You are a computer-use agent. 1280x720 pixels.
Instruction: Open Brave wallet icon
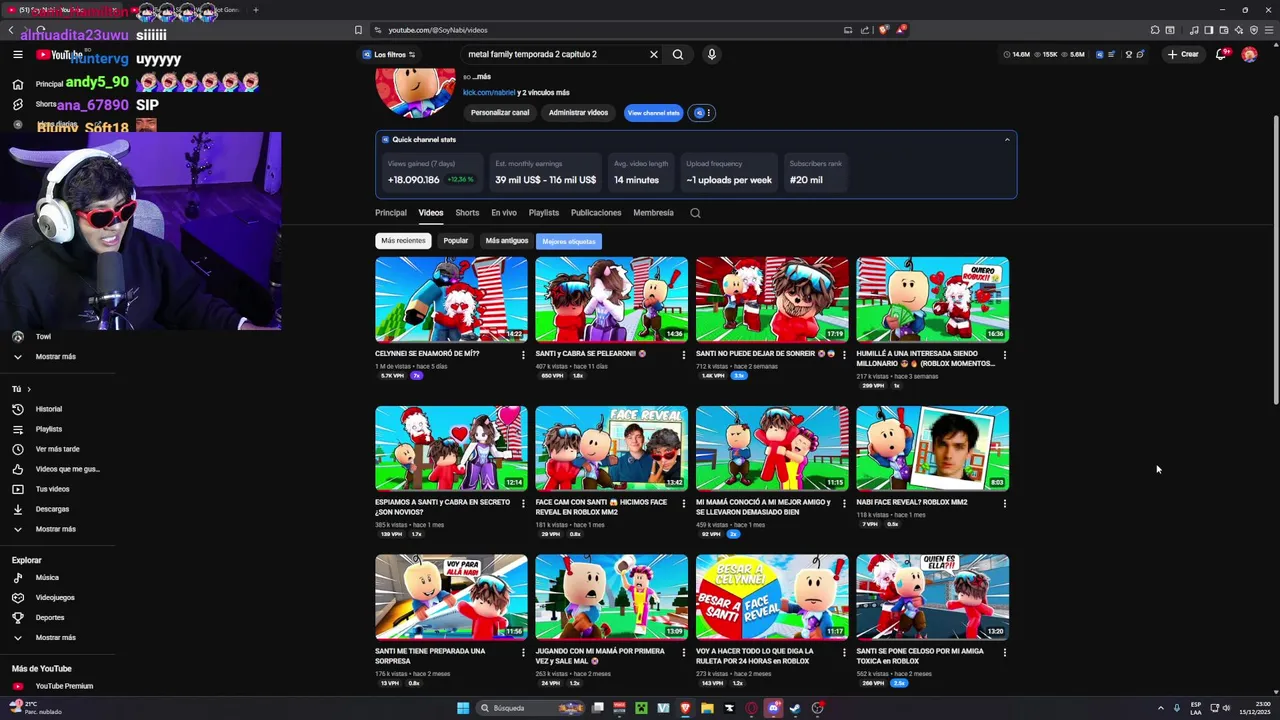(1224, 30)
